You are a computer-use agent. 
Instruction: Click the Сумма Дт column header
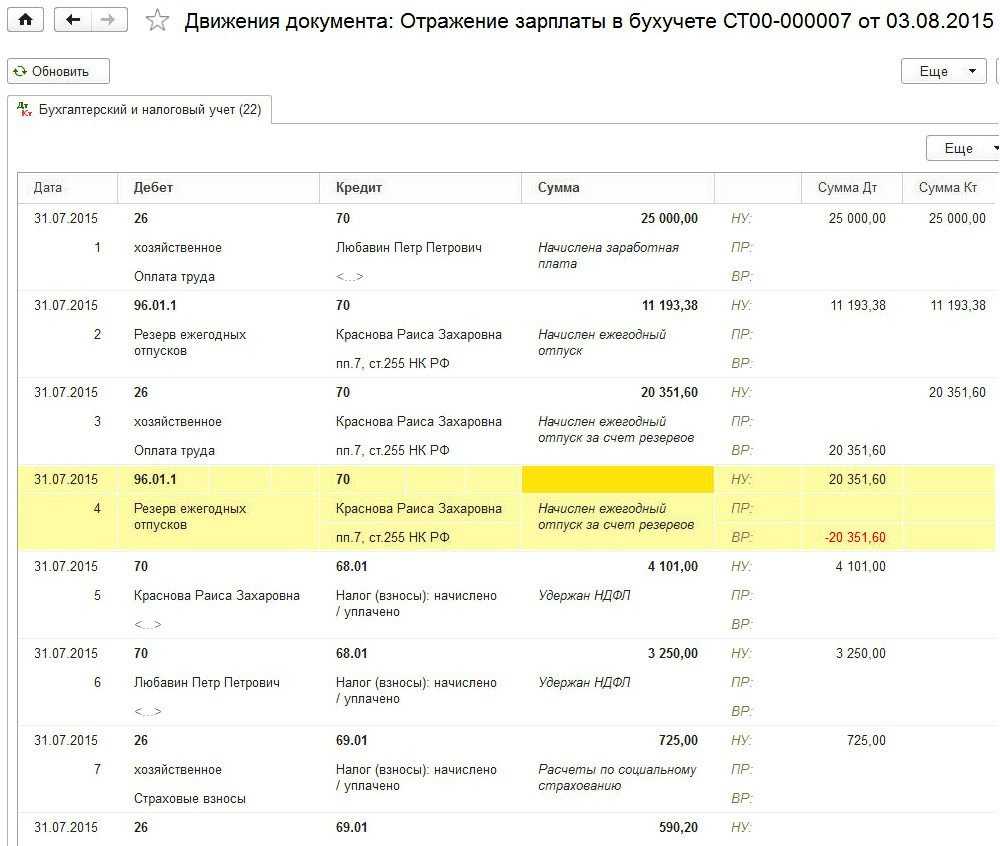click(x=847, y=187)
